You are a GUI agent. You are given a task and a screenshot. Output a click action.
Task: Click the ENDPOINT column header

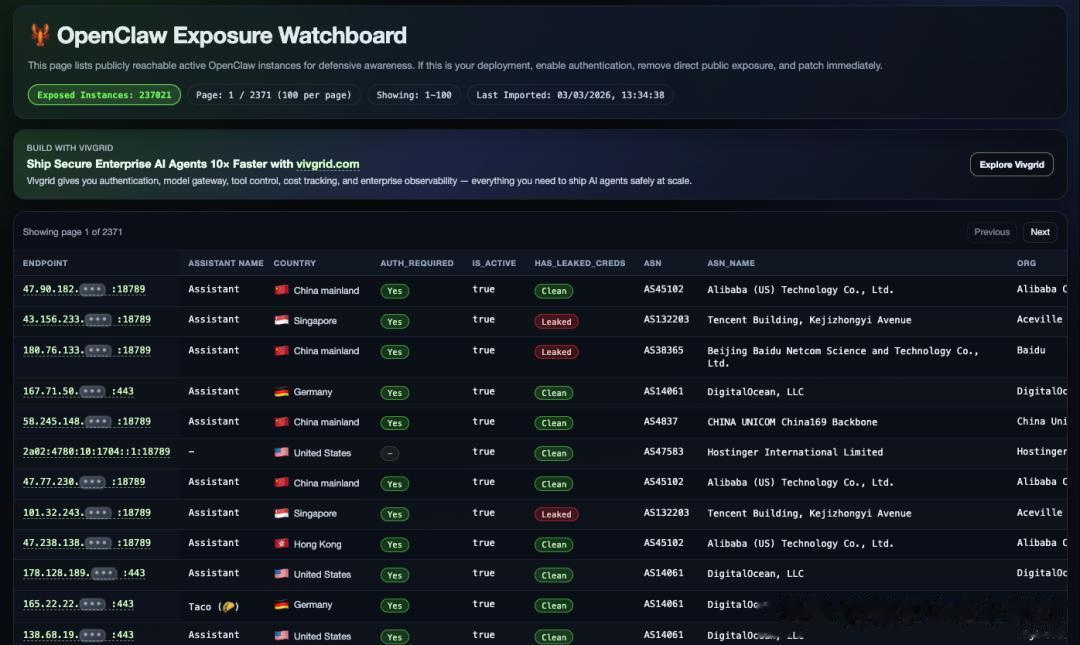click(x=45, y=263)
